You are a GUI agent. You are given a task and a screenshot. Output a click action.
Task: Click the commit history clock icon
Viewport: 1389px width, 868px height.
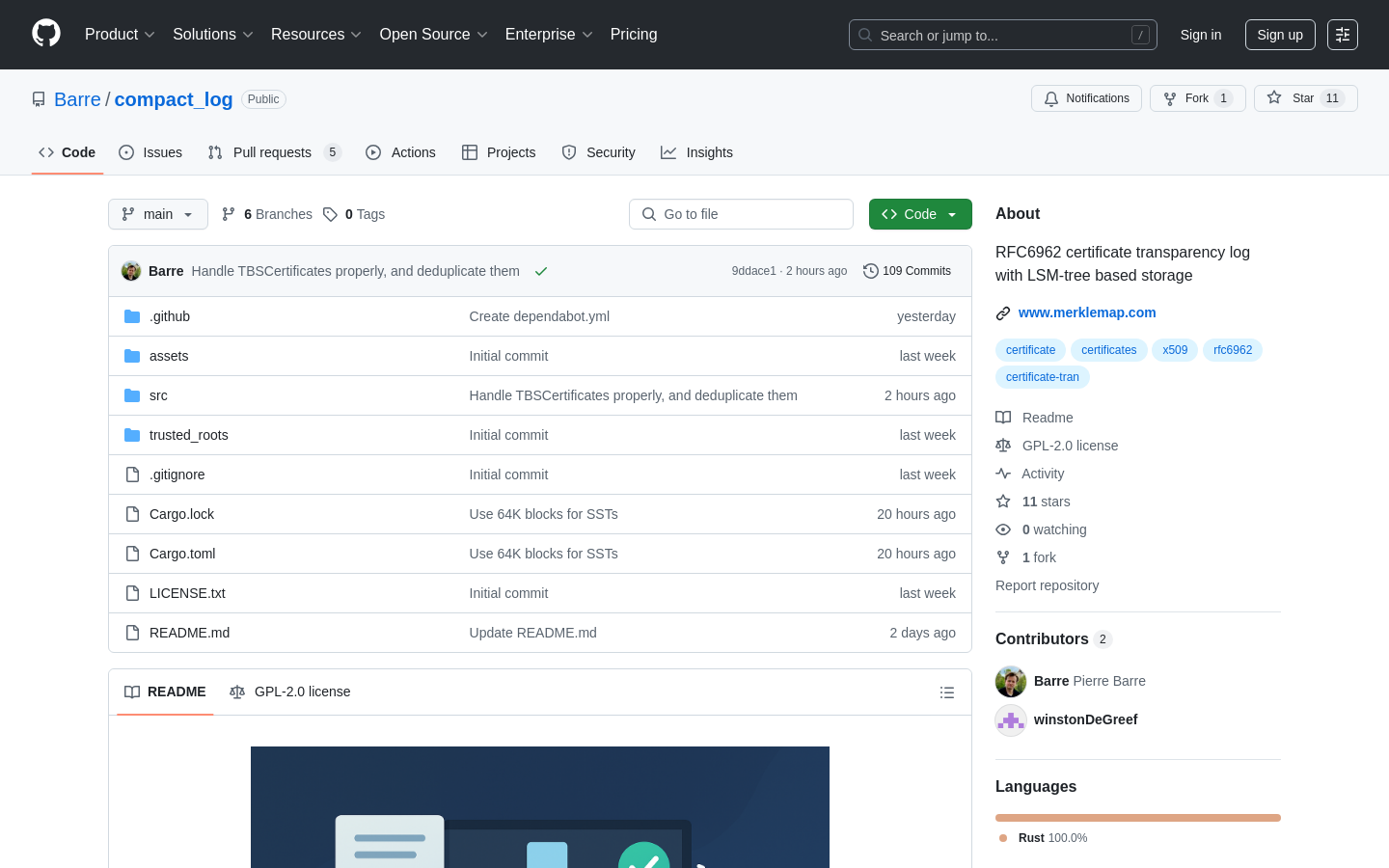tap(871, 271)
